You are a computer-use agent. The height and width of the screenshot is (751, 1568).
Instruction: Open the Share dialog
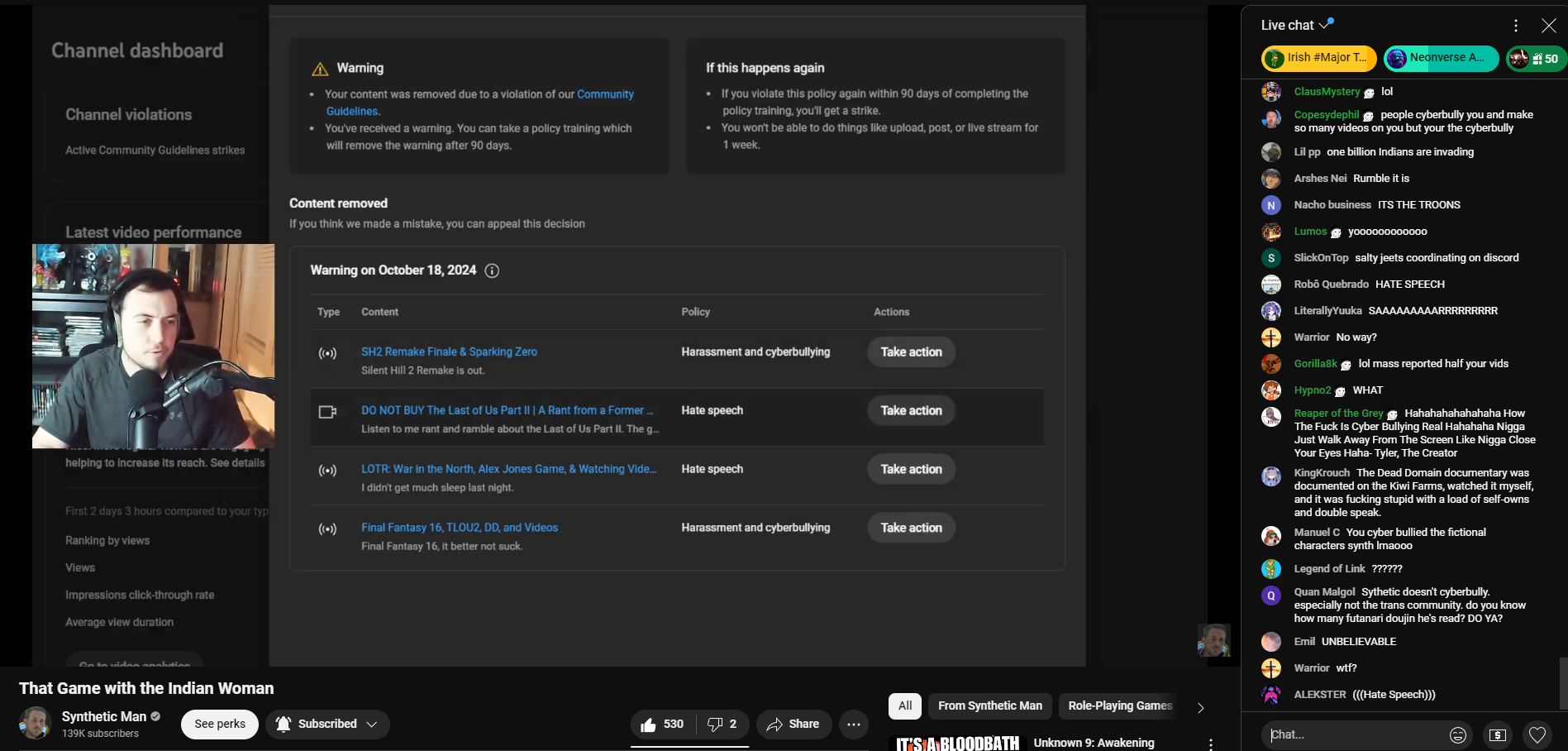click(x=793, y=725)
